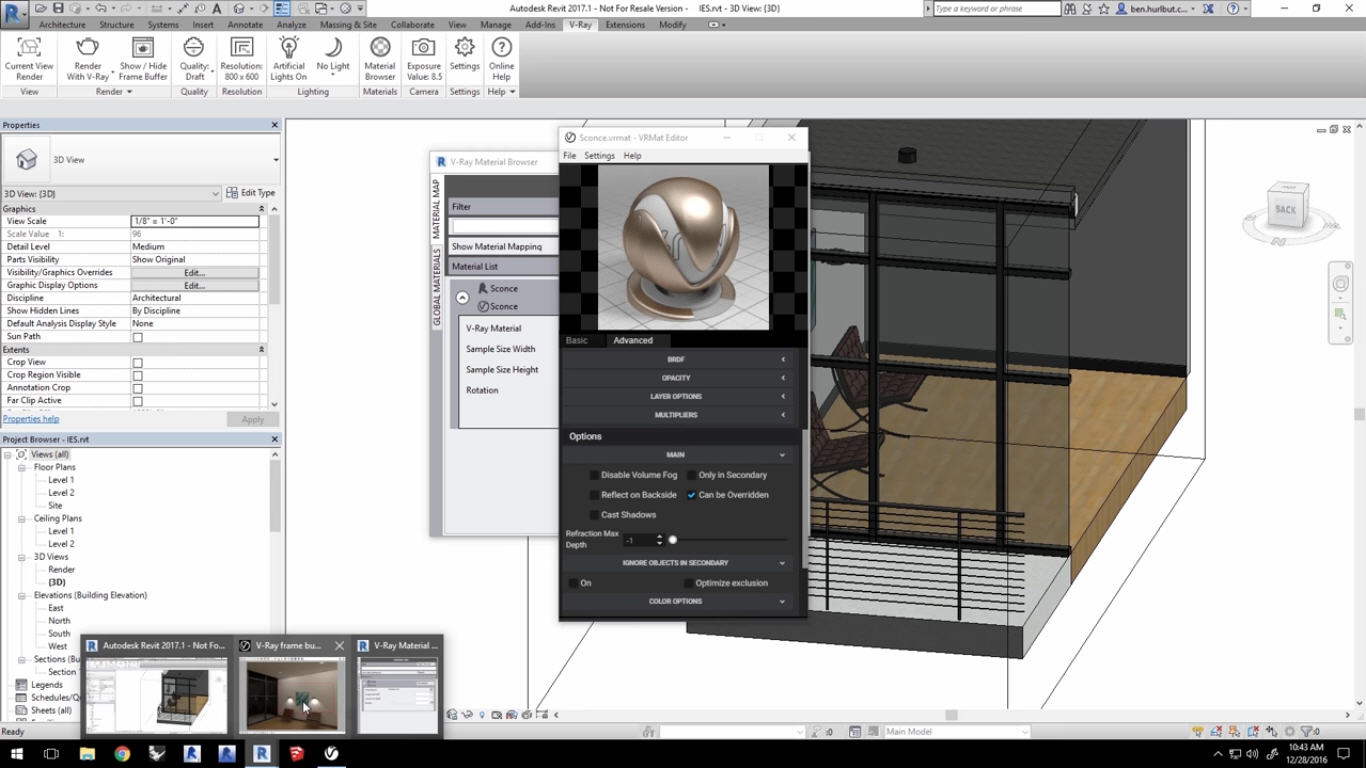Expand the MULTIPLIERS section
Screen dimensions: 1366x768
pos(676,415)
